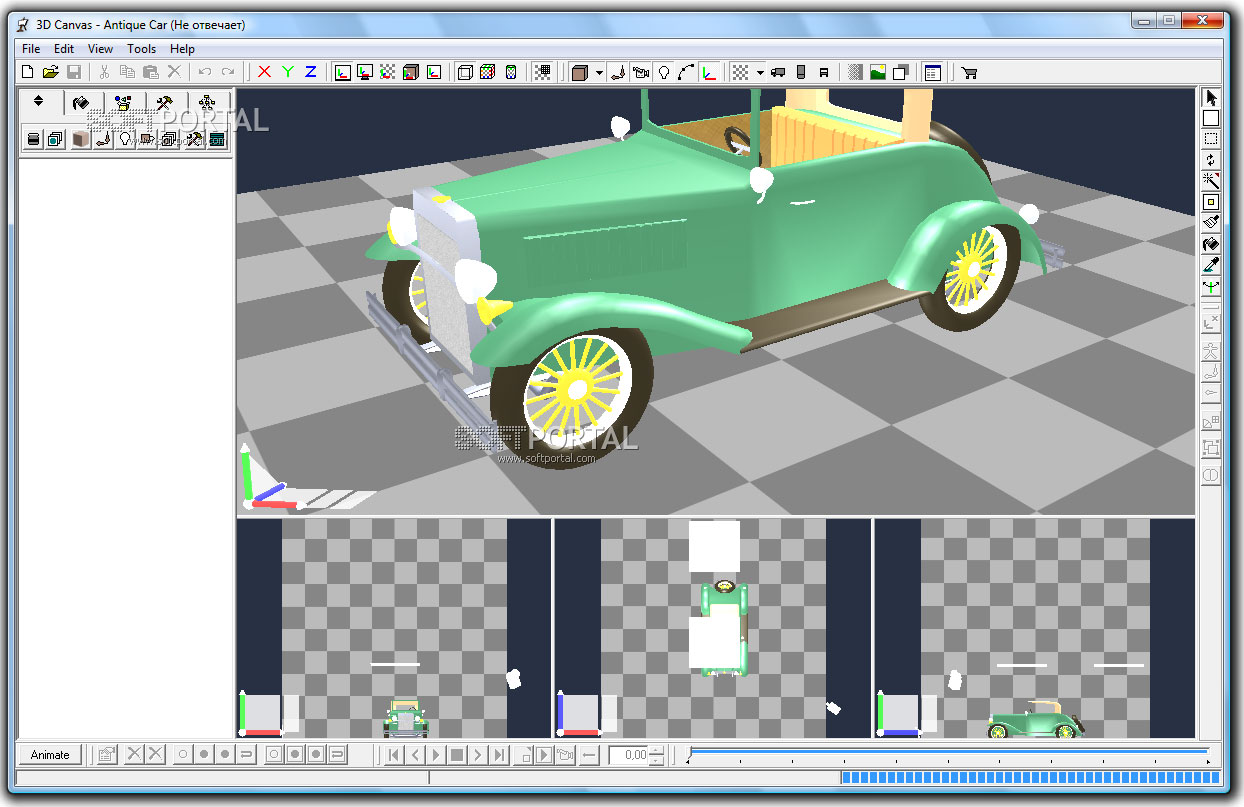Select the green Y axis constraint icon
Image resolution: width=1244 pixels, height=807 pixels.
[x=288, y=72]
